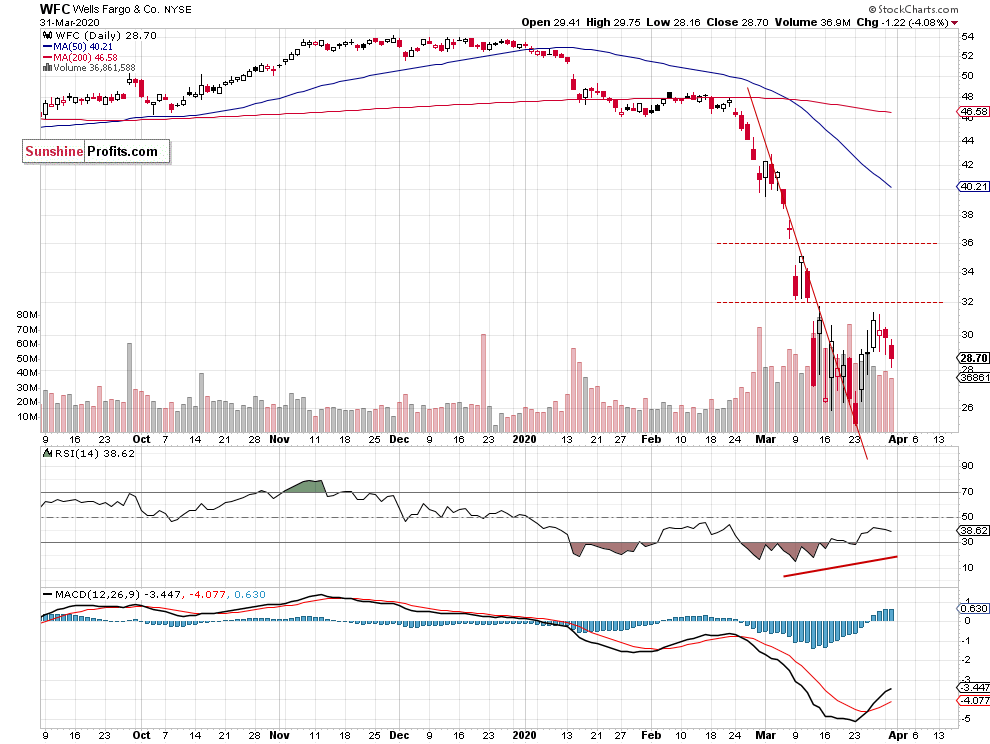Image resolution: width=990 pixels, height=744 pixels.
Task: Click the 32 price axis label
Action: (x=968, y=301)
